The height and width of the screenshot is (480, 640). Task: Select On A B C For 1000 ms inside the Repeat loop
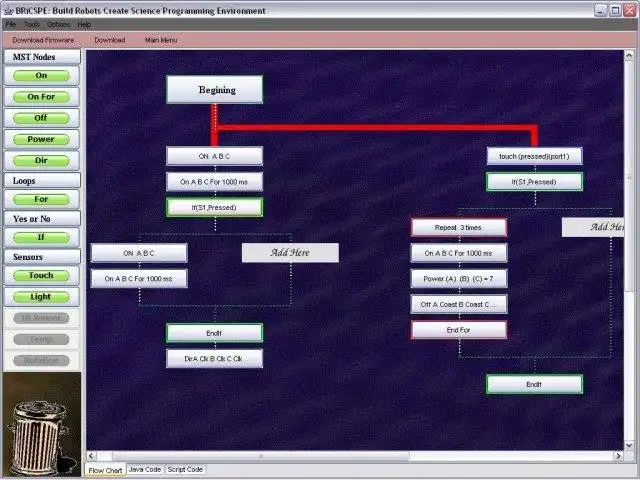pos(459,253)
